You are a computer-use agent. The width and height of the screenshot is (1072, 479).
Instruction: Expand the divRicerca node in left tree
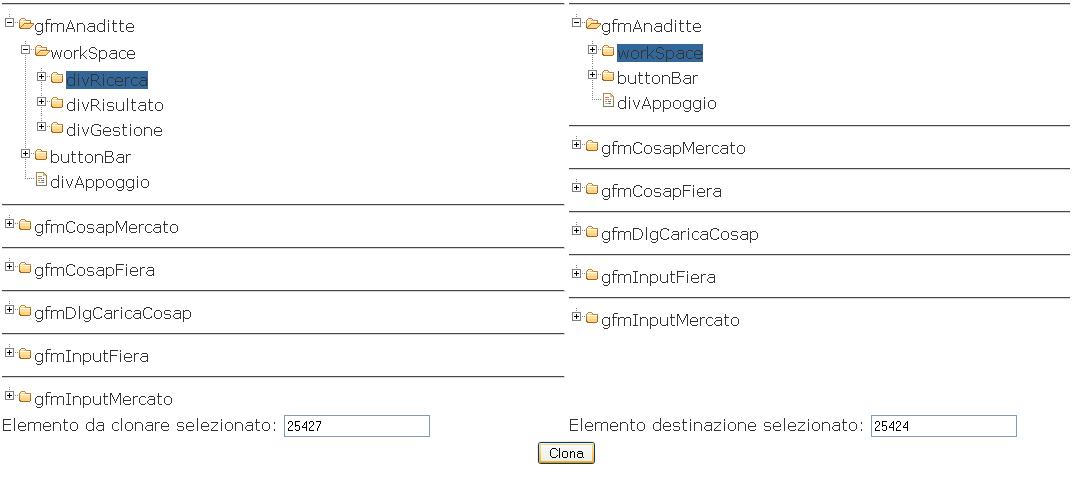(x=42, y=76)
